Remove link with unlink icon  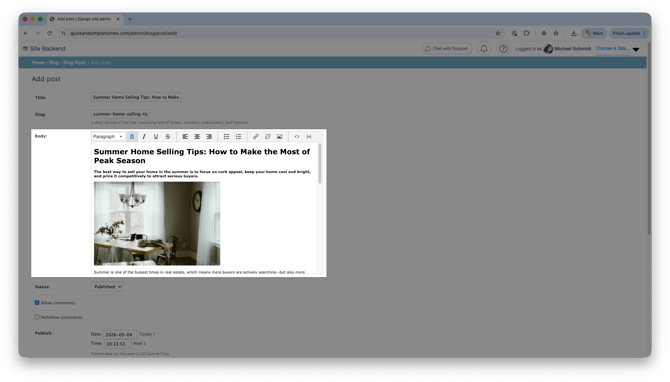[267, 137]
